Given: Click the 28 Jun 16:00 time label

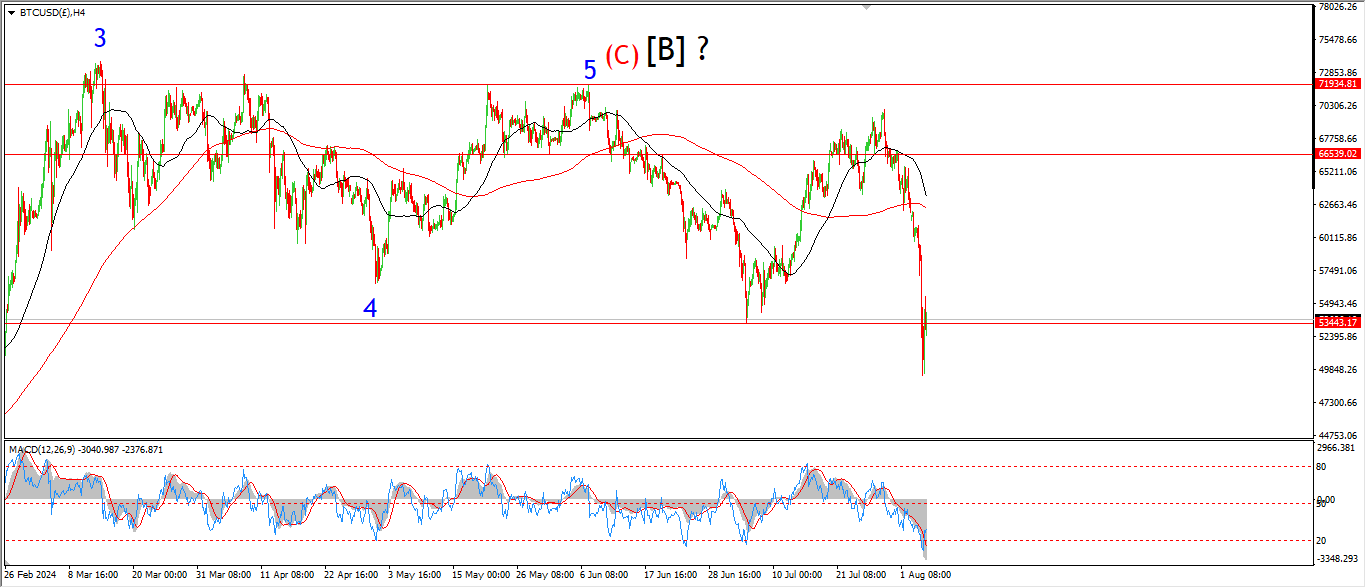Looking at the screenshot, I should (x=737, y=576).
